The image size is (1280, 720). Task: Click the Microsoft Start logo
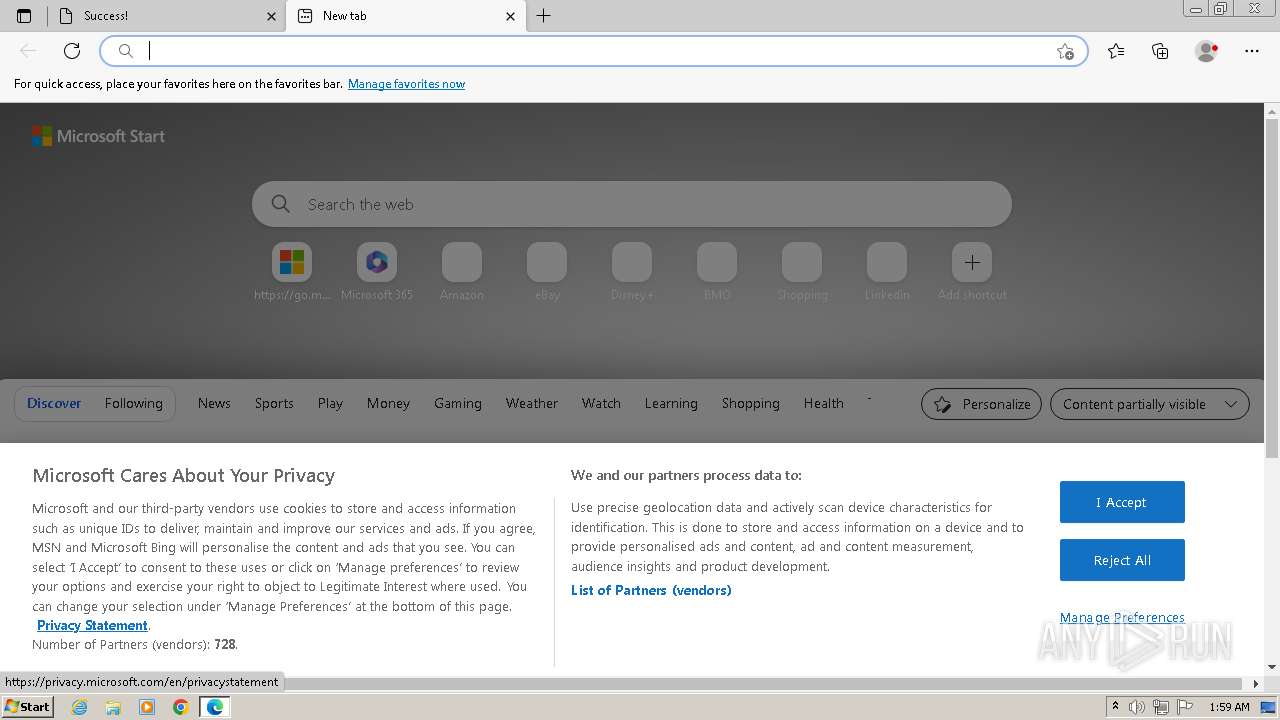tap(98, 136)
